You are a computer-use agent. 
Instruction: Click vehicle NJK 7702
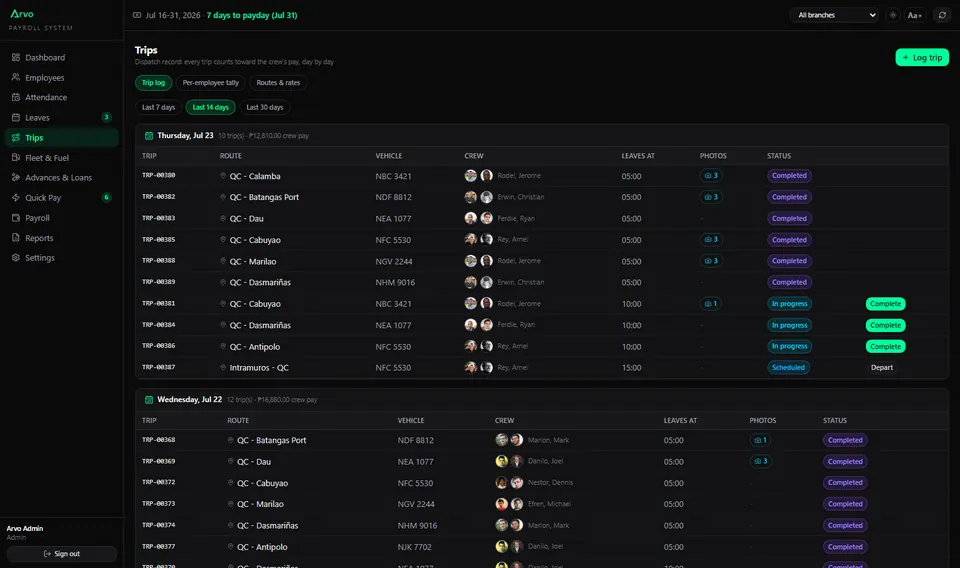(x=414, y=547)
